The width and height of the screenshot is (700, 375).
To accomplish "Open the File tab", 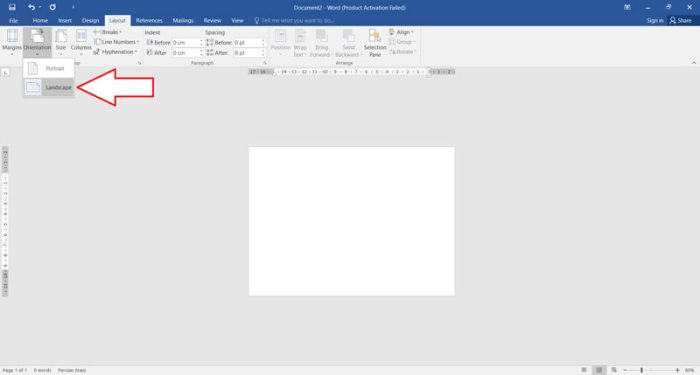I will pos(13,21).
